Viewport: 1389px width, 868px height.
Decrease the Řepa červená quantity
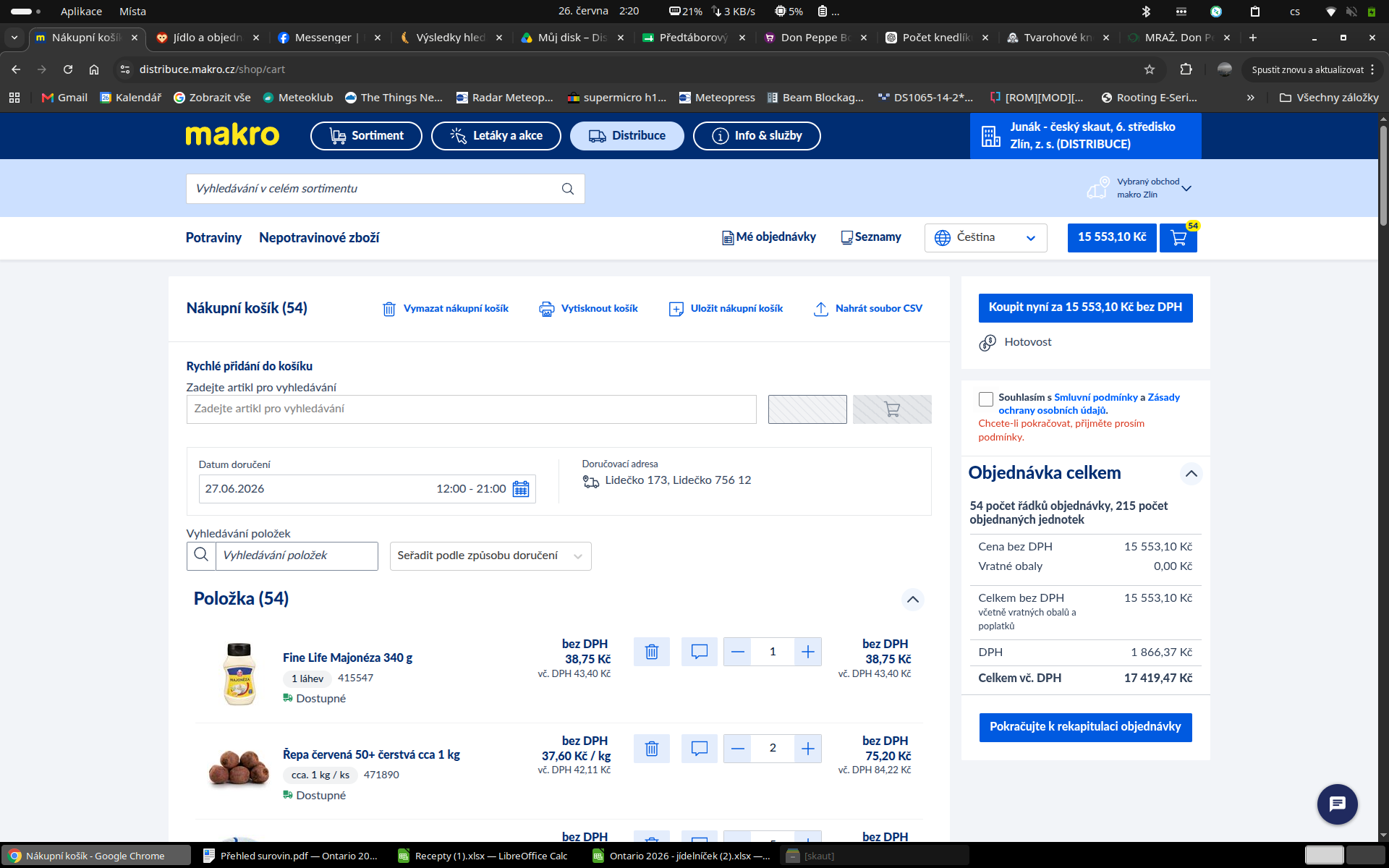coord(737,749)
